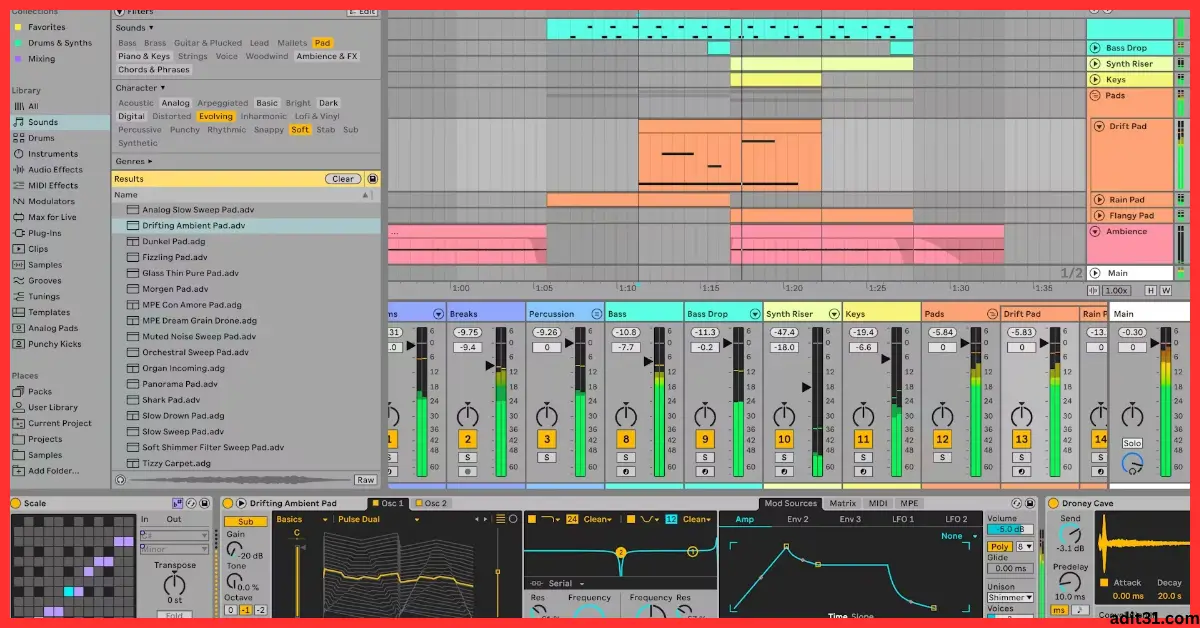Open the Matrix tab
Image resolution: width=1200 pixels, height=628 pixels.
point(843,503)
